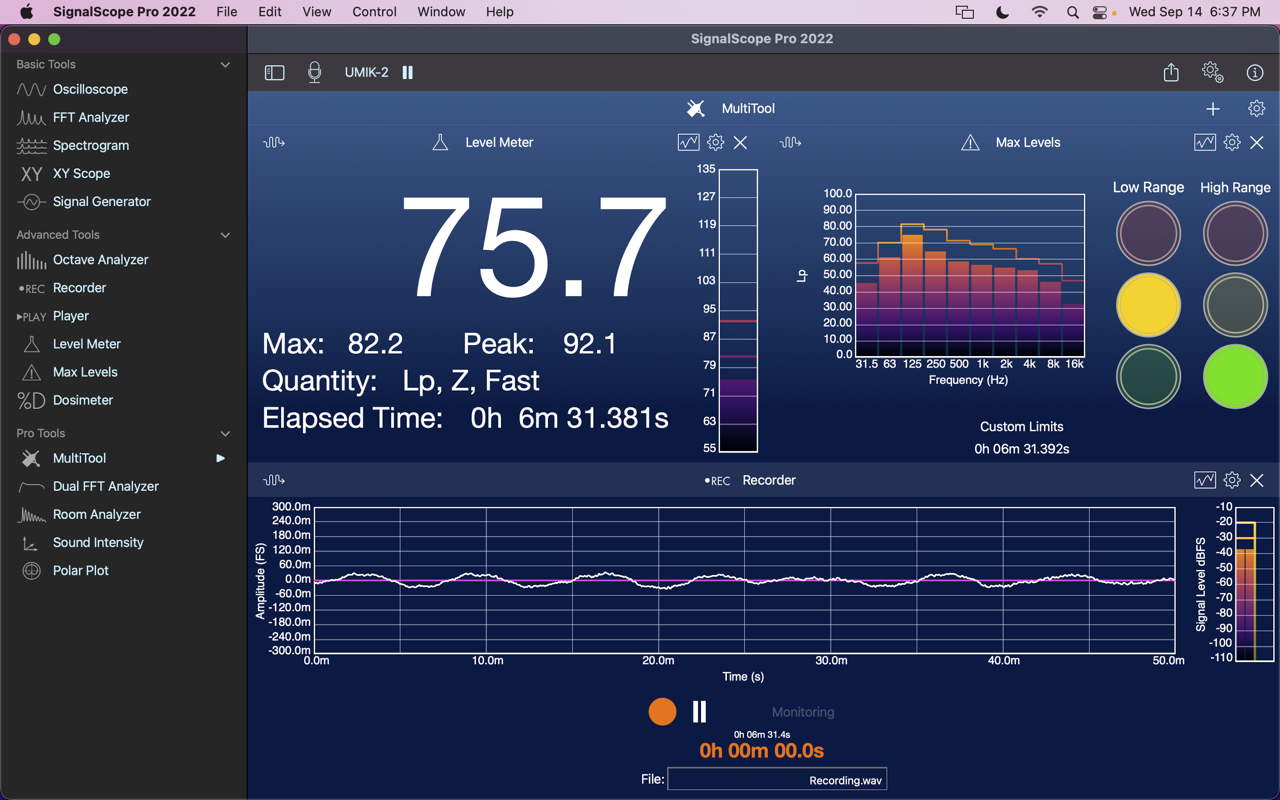Image resolution: width=1280 pixels, height=800 pixels.
Task: Click the Monitoring status text
Action: [x=803, y=712]
